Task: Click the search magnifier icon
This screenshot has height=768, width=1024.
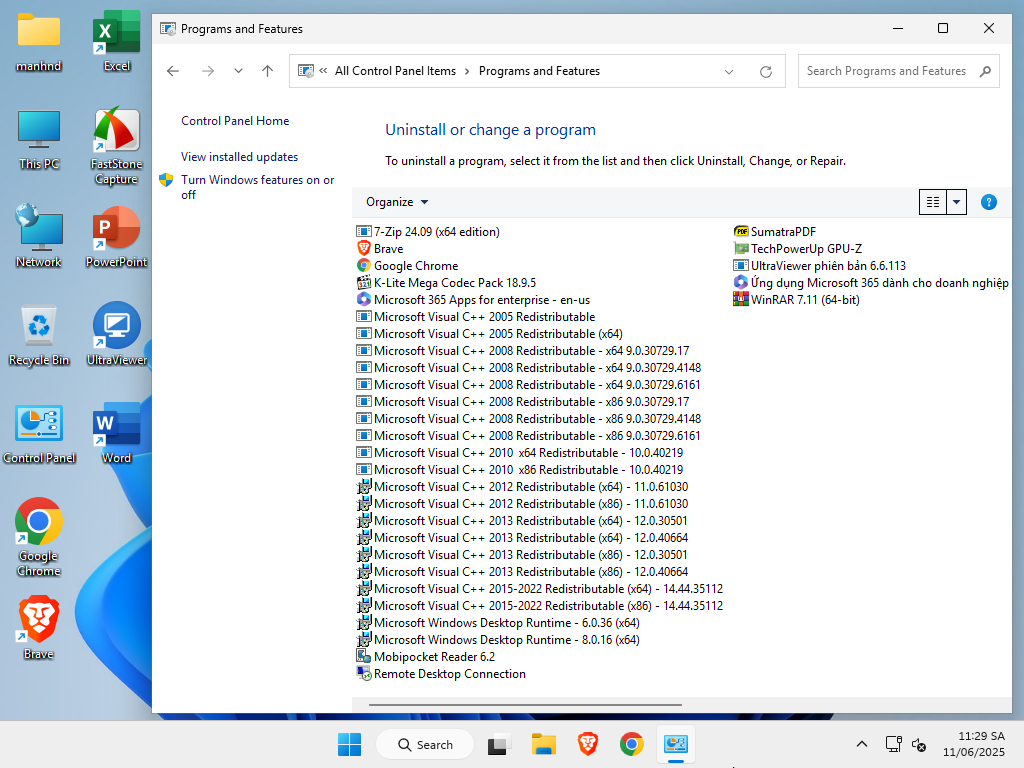Action: (x=984, y=71)
